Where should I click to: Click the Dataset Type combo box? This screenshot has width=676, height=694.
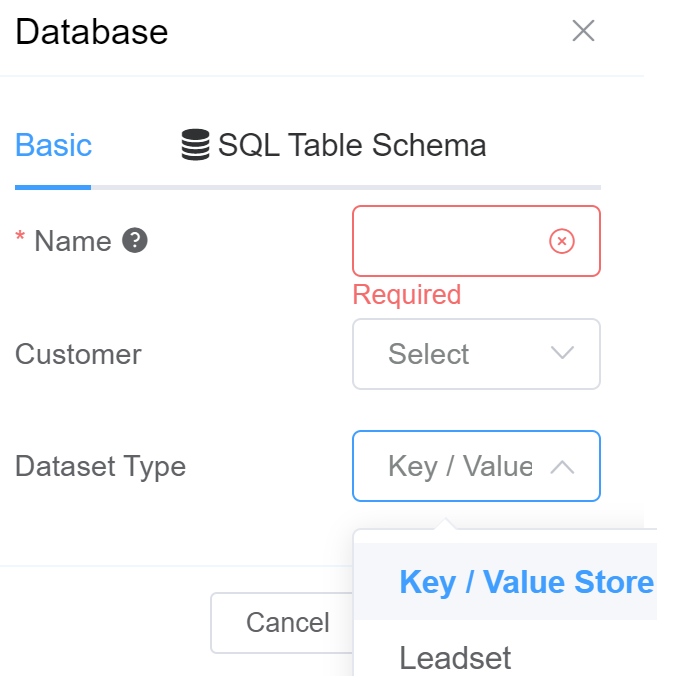[460, 466]
